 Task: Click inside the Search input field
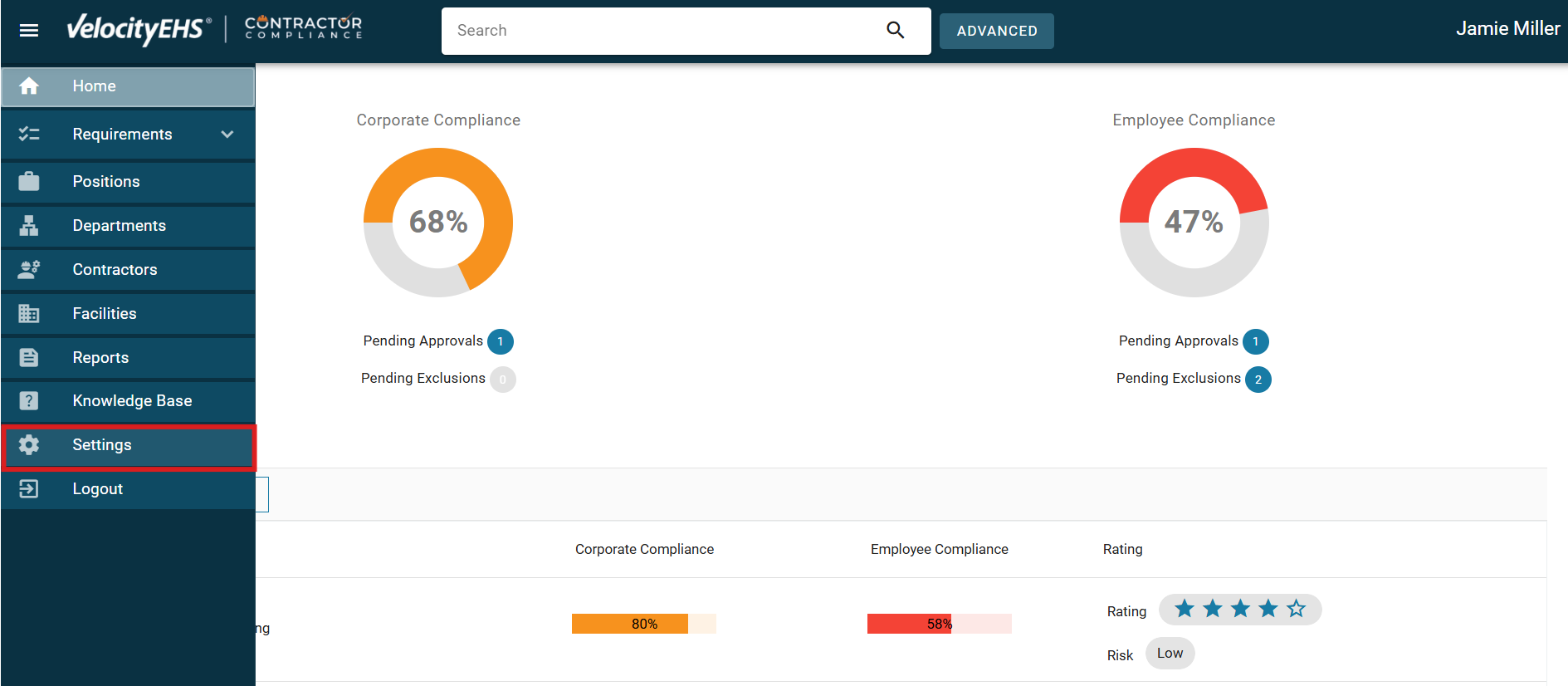point(664,31)
